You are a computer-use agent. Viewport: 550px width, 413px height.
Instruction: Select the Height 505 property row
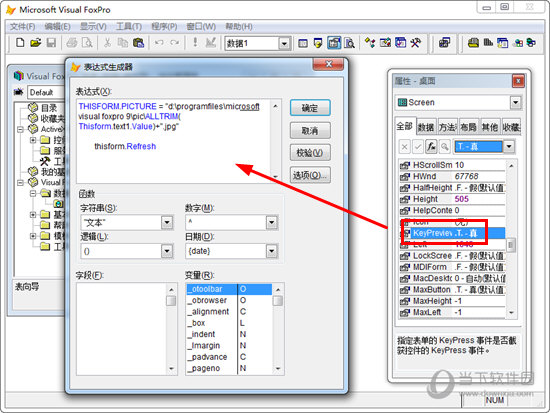tap(452, 199)
